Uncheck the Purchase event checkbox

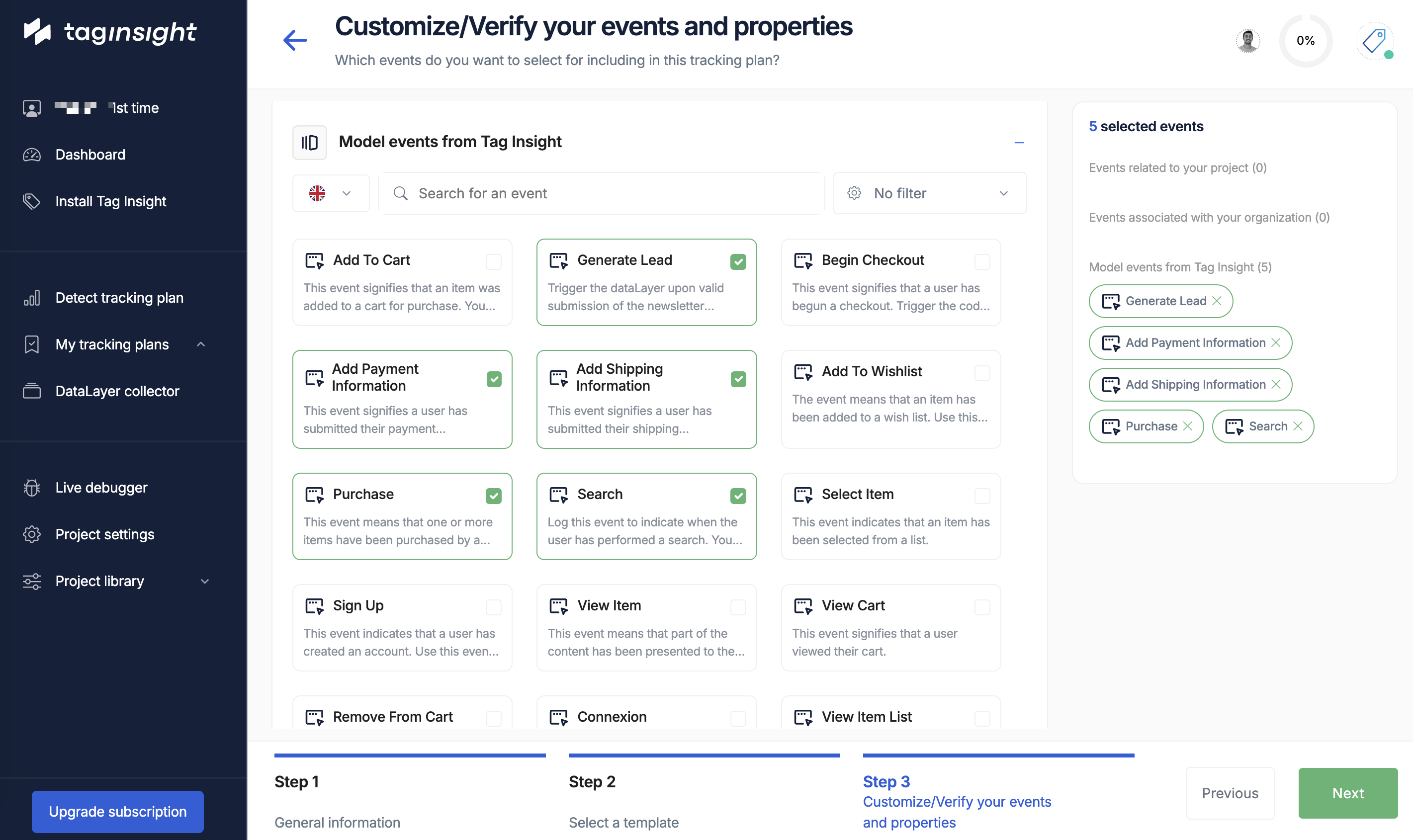493,496
